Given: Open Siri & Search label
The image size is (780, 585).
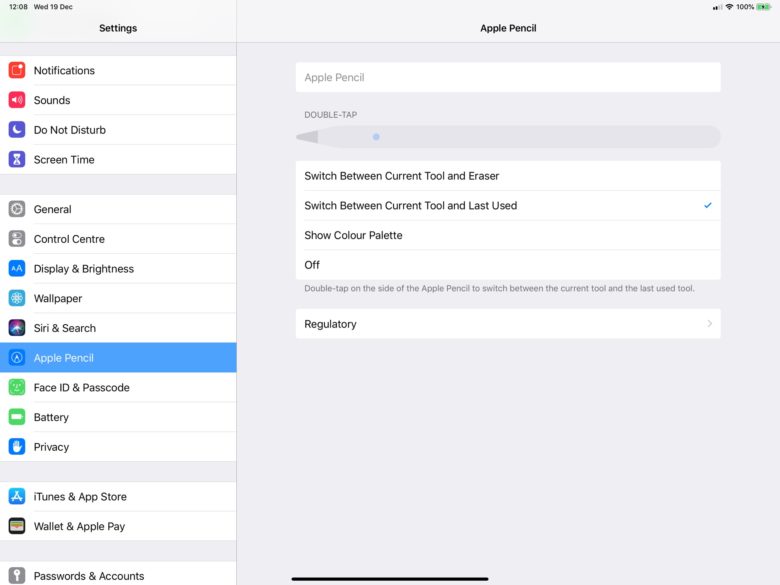Looking at the screenshot, I should [x=65, y=328].
